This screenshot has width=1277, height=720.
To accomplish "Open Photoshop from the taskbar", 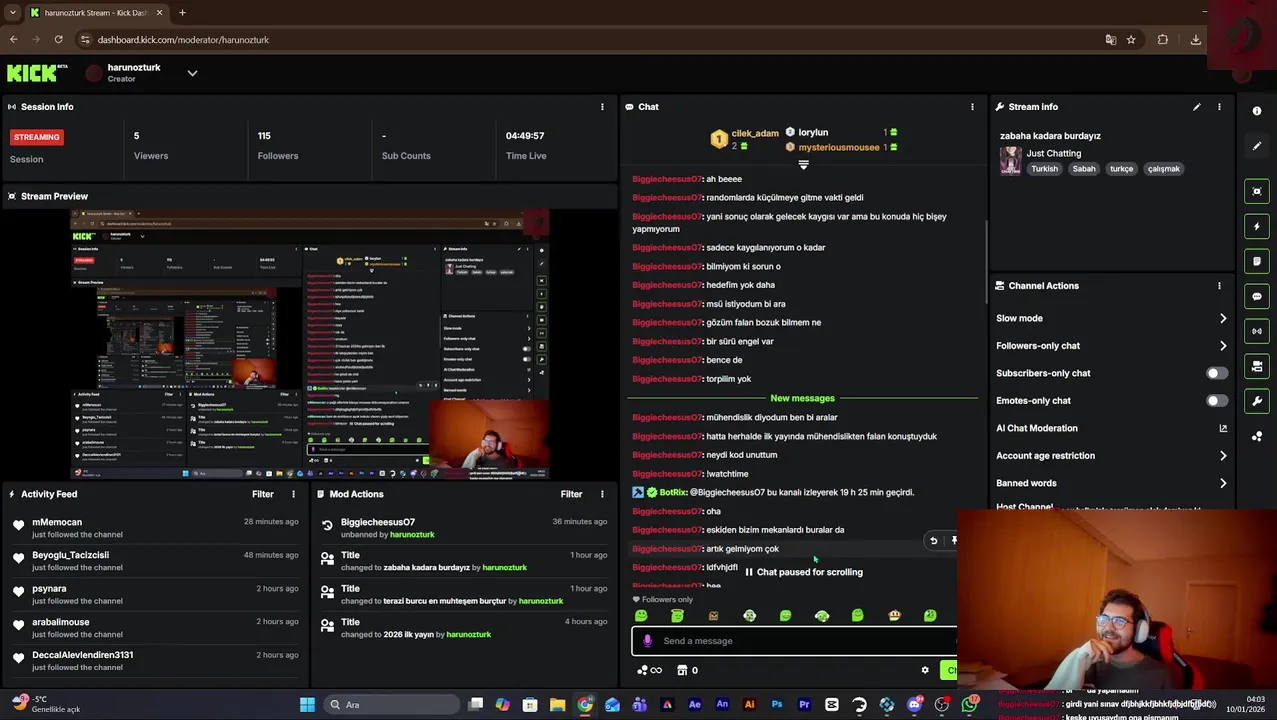I will (x=777, y=705).
